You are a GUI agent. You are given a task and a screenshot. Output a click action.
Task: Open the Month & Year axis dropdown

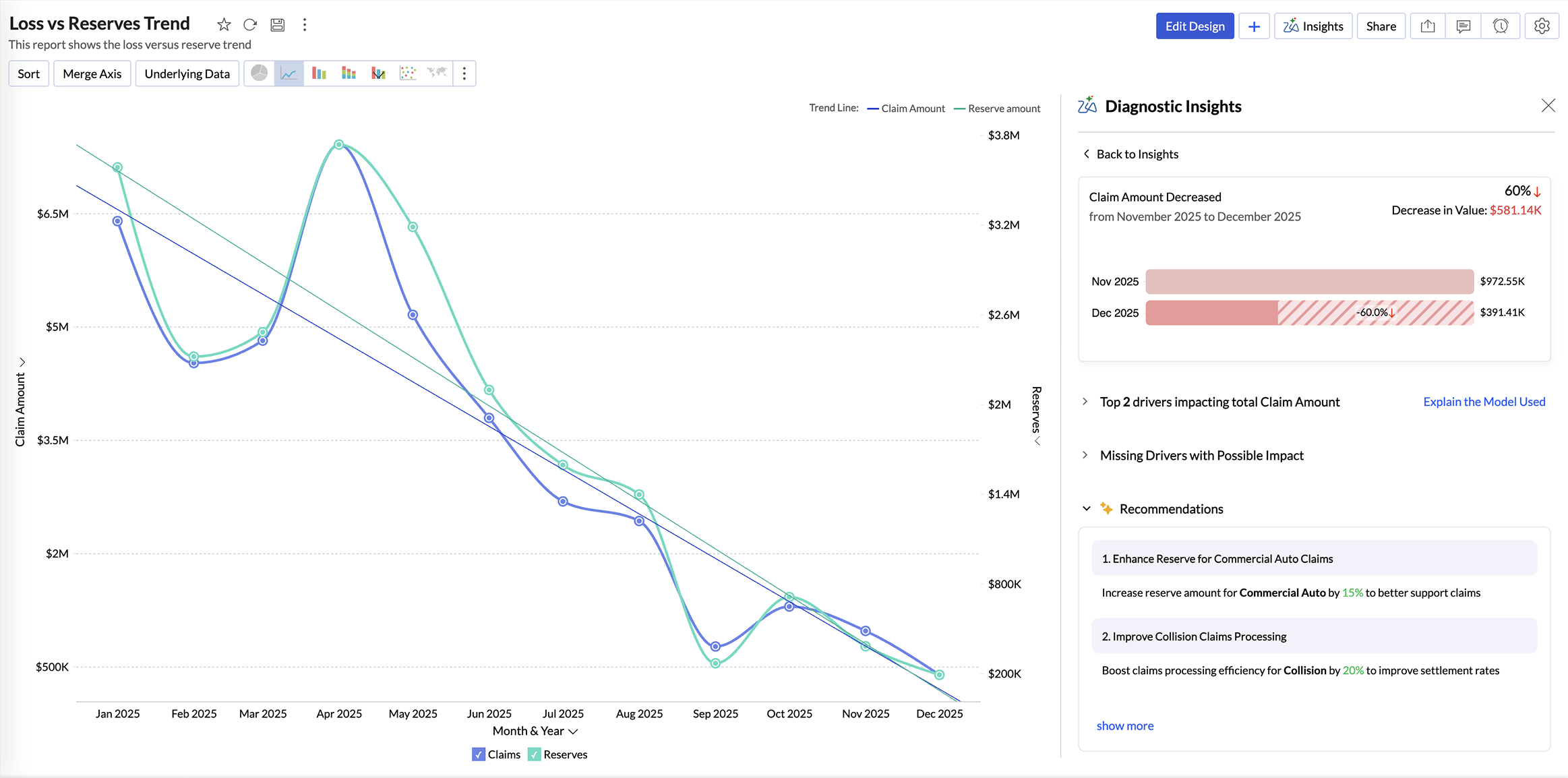pos(572,731)
